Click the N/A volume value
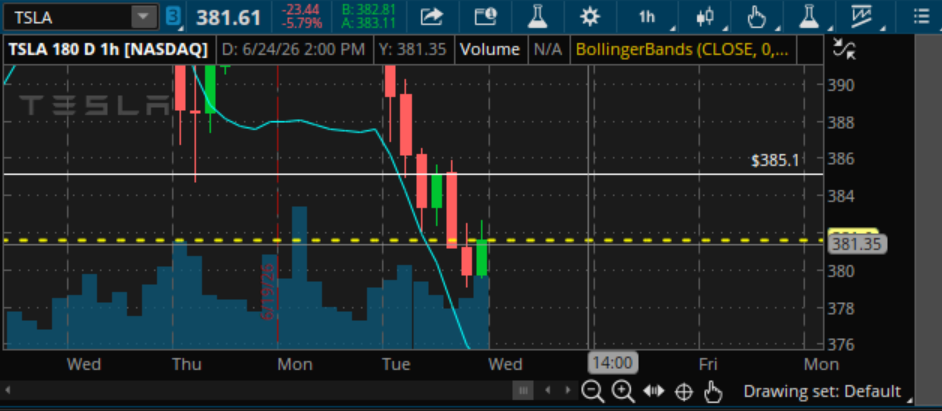This screenshot has width=942, height=411. 548,49
